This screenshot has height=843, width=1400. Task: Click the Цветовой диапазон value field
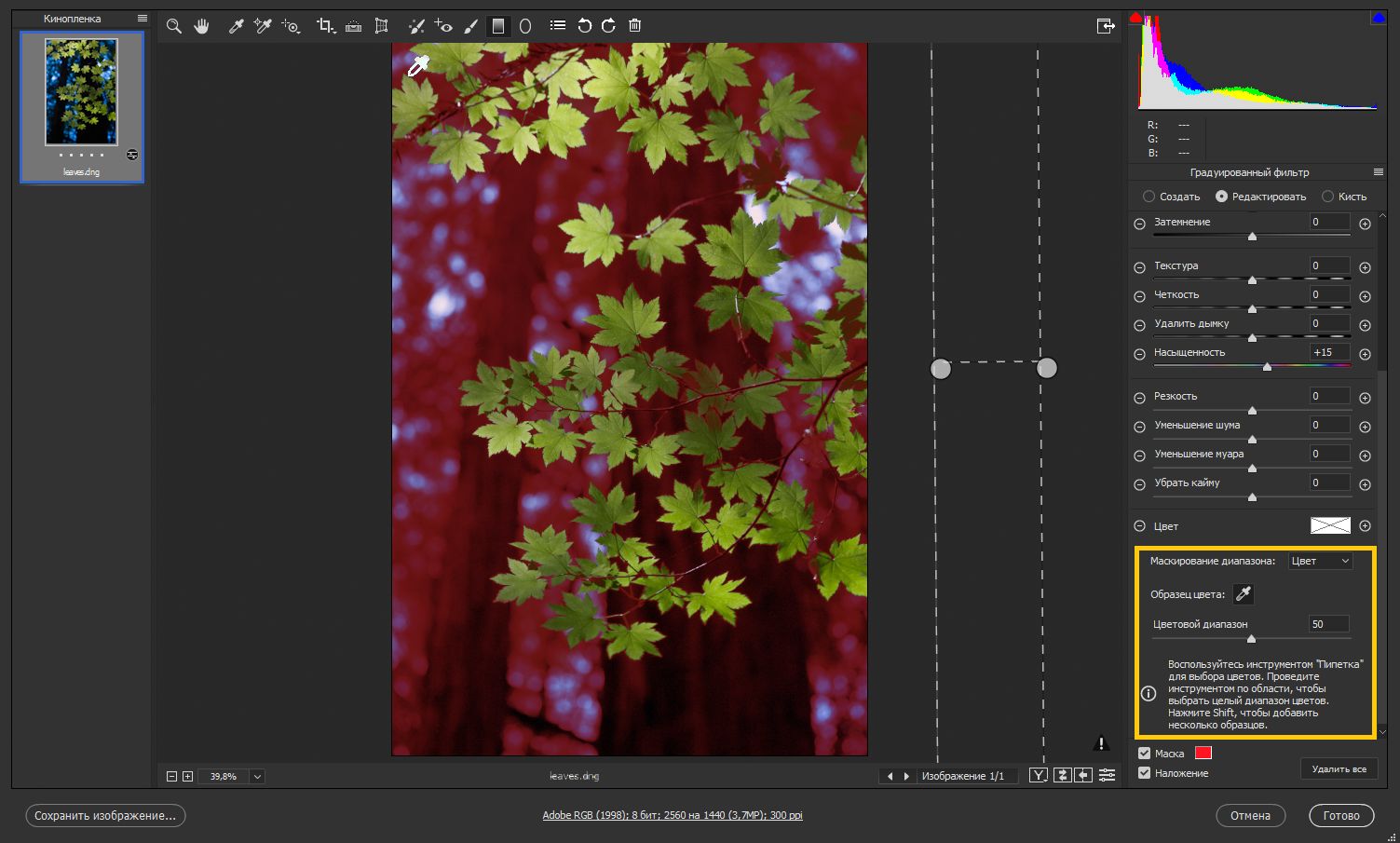click(1329, 624)
